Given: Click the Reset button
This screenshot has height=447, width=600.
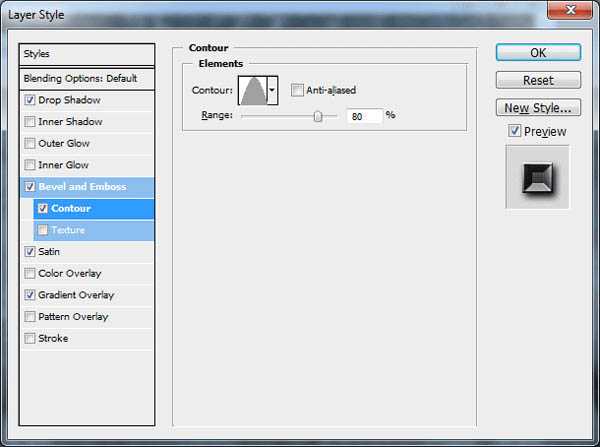Looking at the screenshot, I should coord(537,80).
